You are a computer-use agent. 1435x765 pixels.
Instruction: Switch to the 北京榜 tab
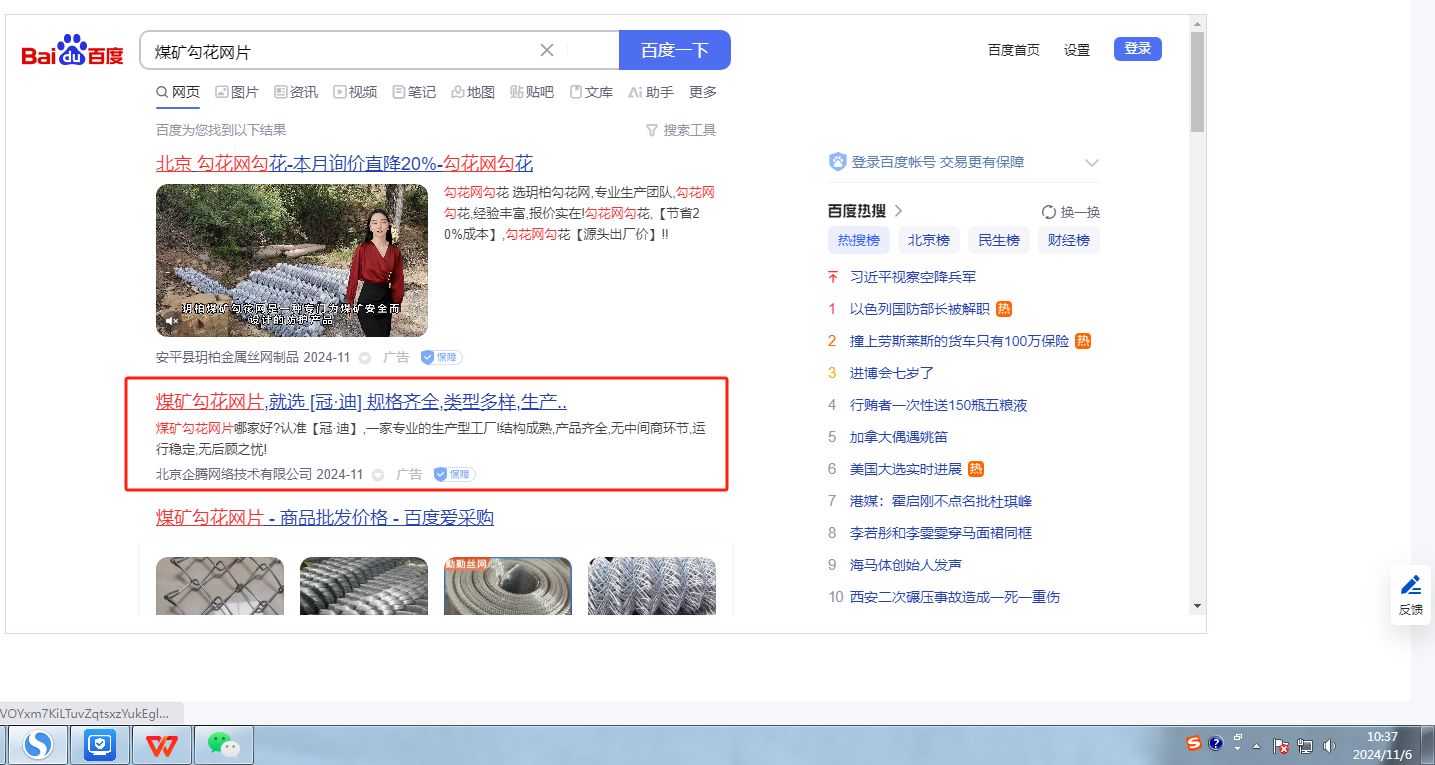[x=929, y=240]
